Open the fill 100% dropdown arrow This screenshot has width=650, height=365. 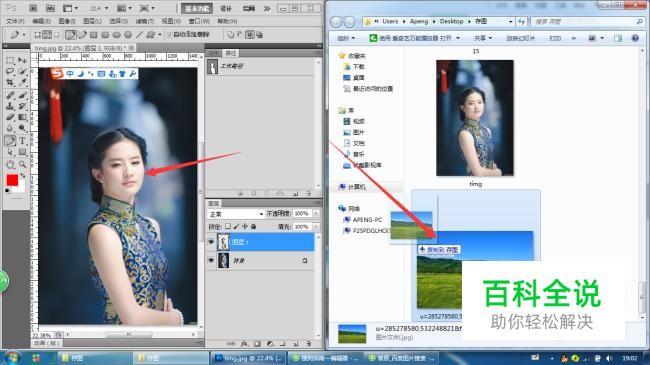(x=316, y=227)
